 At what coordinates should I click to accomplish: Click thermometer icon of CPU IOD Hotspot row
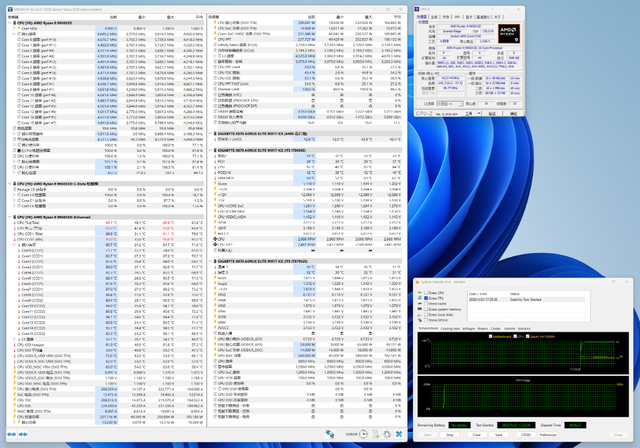pos(15,345)
